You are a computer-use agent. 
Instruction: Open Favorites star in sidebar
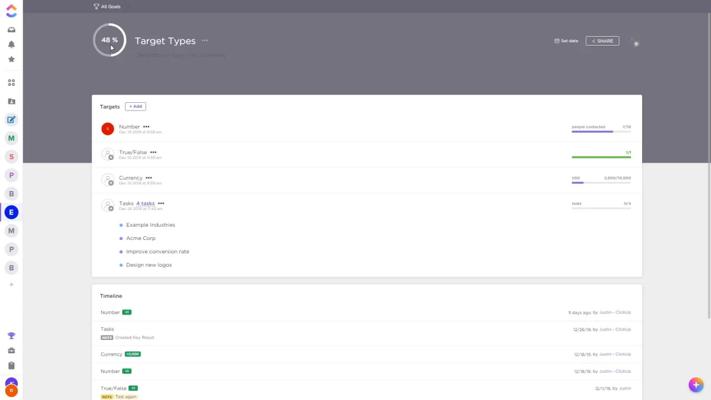[12, 59]
